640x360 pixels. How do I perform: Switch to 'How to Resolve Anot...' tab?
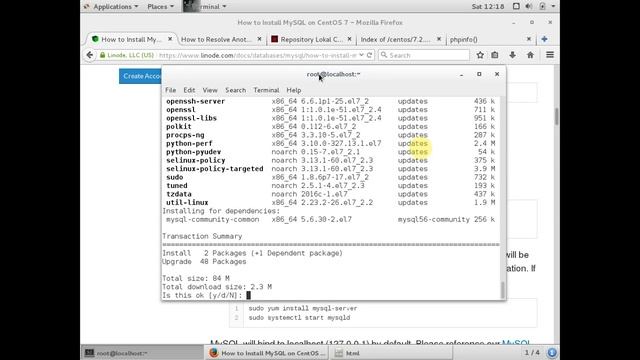[x=221, y=39]
